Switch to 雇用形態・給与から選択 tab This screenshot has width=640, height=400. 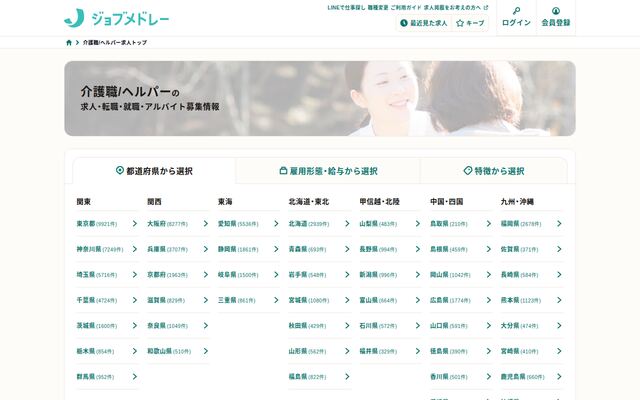pos(328,171)
